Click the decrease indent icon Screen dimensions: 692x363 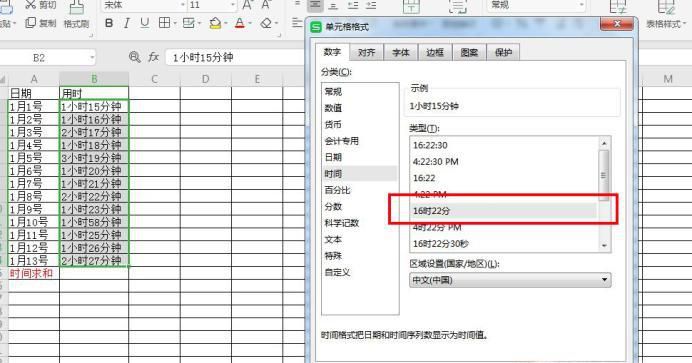point(353,5)
